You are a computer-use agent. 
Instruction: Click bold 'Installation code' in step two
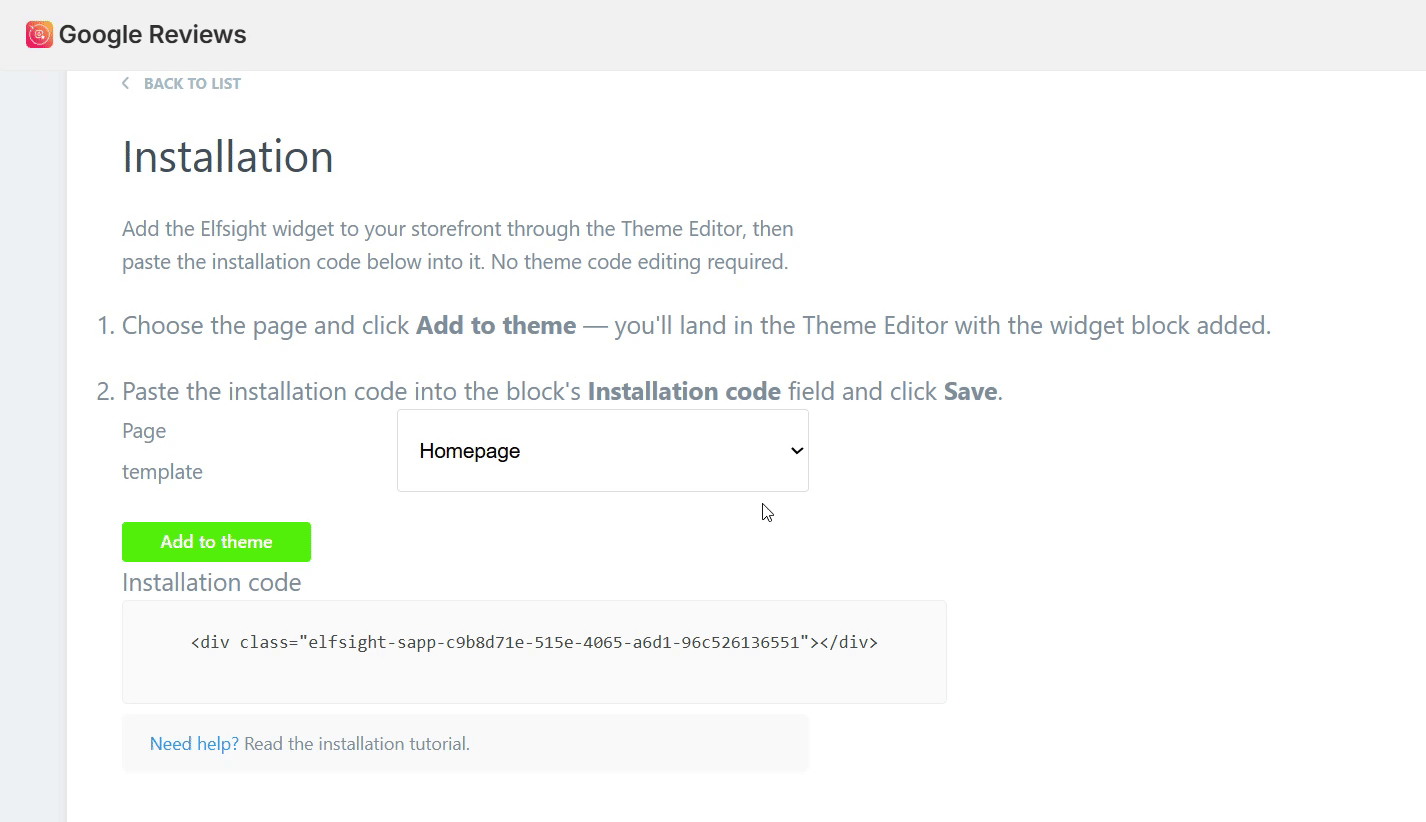click(x=684, y=392)
